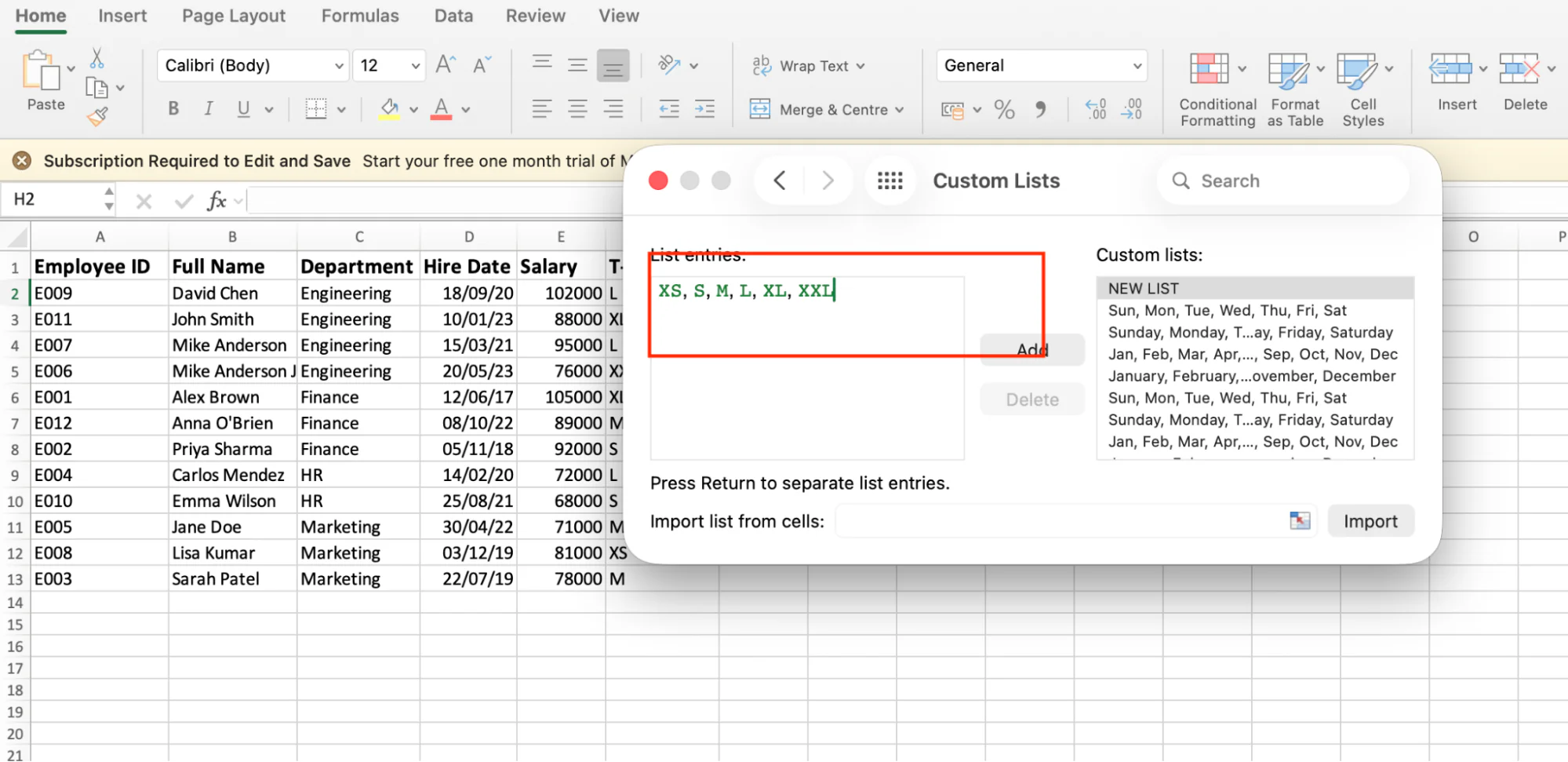1568x762 pixels.
Task: Toggle Bold formatting
Action: (173, 108)
